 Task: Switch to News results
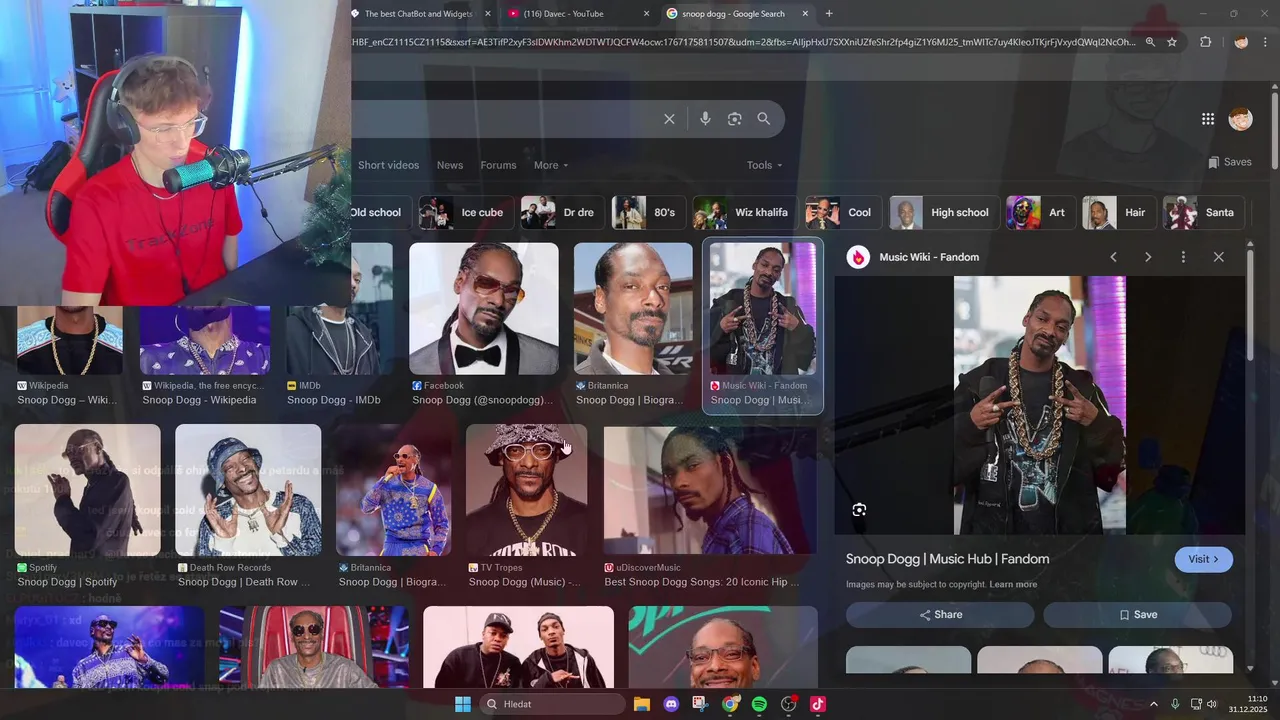tap(450, 165)
